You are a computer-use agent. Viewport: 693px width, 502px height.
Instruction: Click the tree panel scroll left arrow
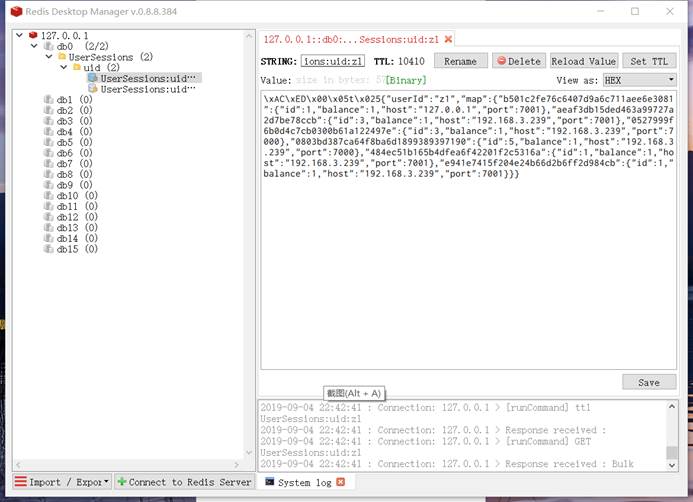[18, 464]
